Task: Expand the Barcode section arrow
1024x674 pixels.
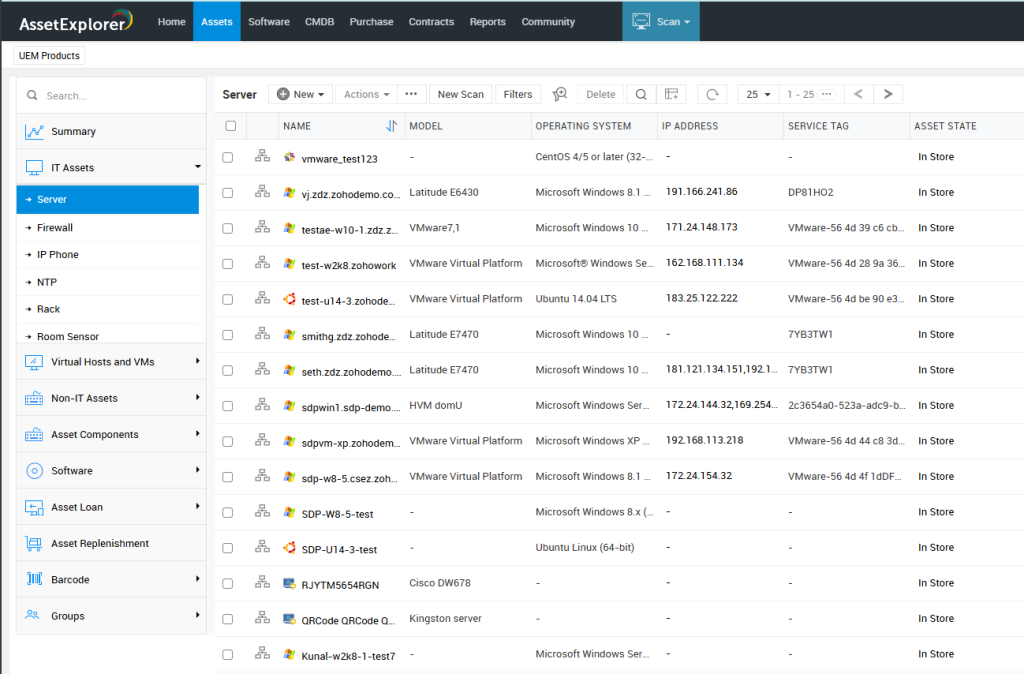Action: tap(197, 579)
